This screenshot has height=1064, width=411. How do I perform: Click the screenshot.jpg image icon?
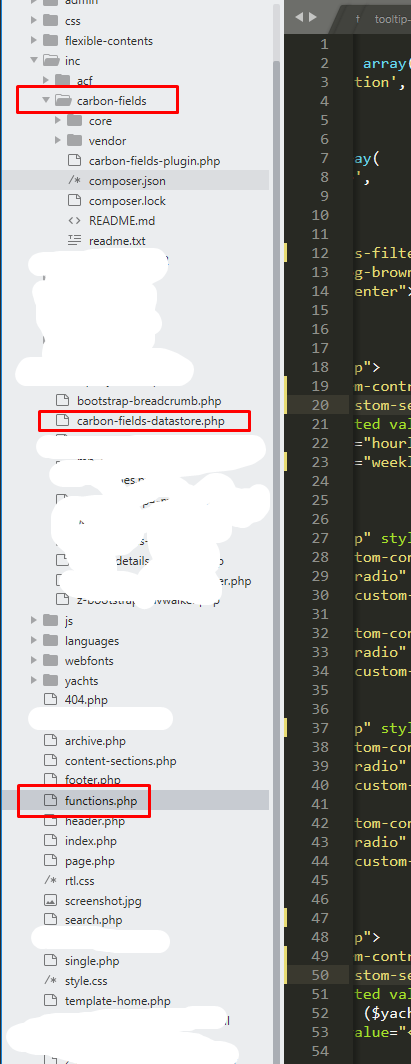(50, 900)
